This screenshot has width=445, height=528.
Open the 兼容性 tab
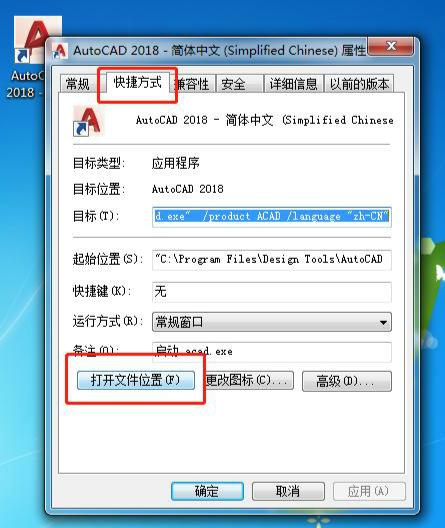[194, 84]
